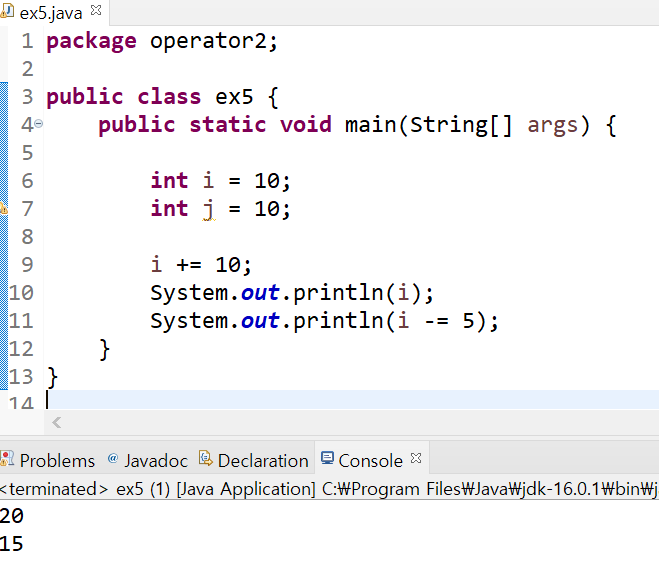
Task: Click 'println(i);' on line 10
Action: (x=363, y=293)
